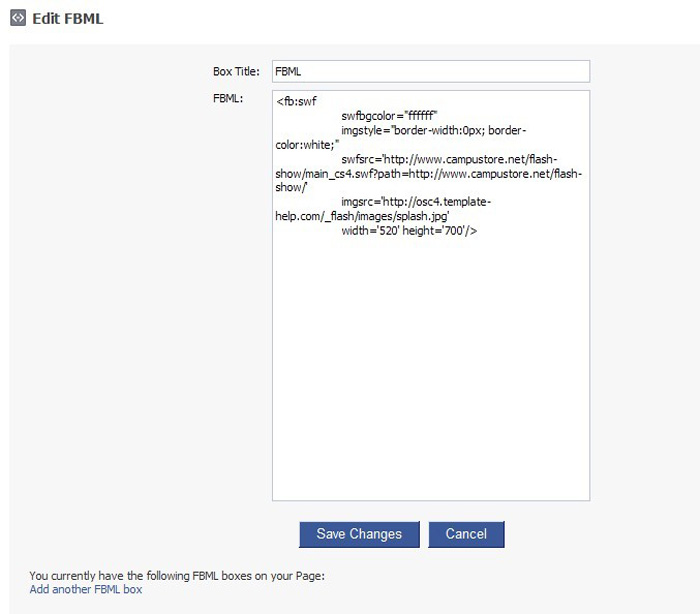Click empty space inside the FBML textarea

point(431,366)
